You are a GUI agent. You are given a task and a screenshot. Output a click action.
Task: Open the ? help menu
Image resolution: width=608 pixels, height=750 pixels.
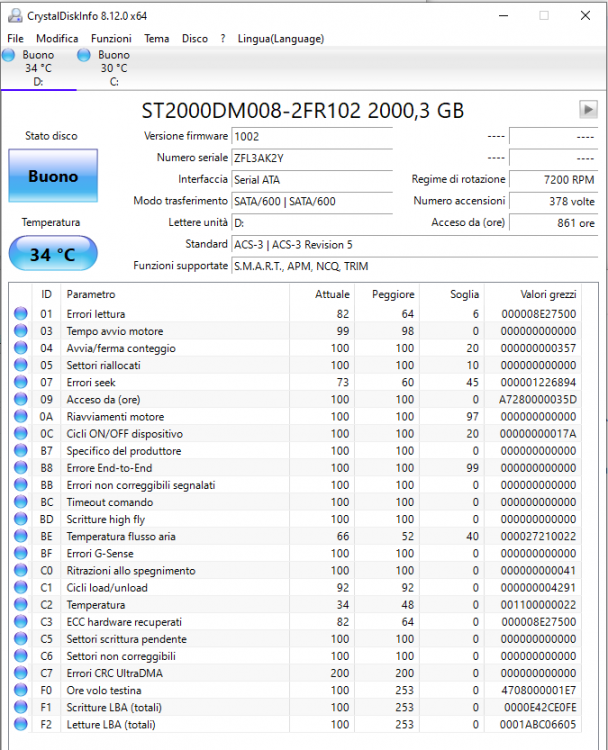(223, 38)
